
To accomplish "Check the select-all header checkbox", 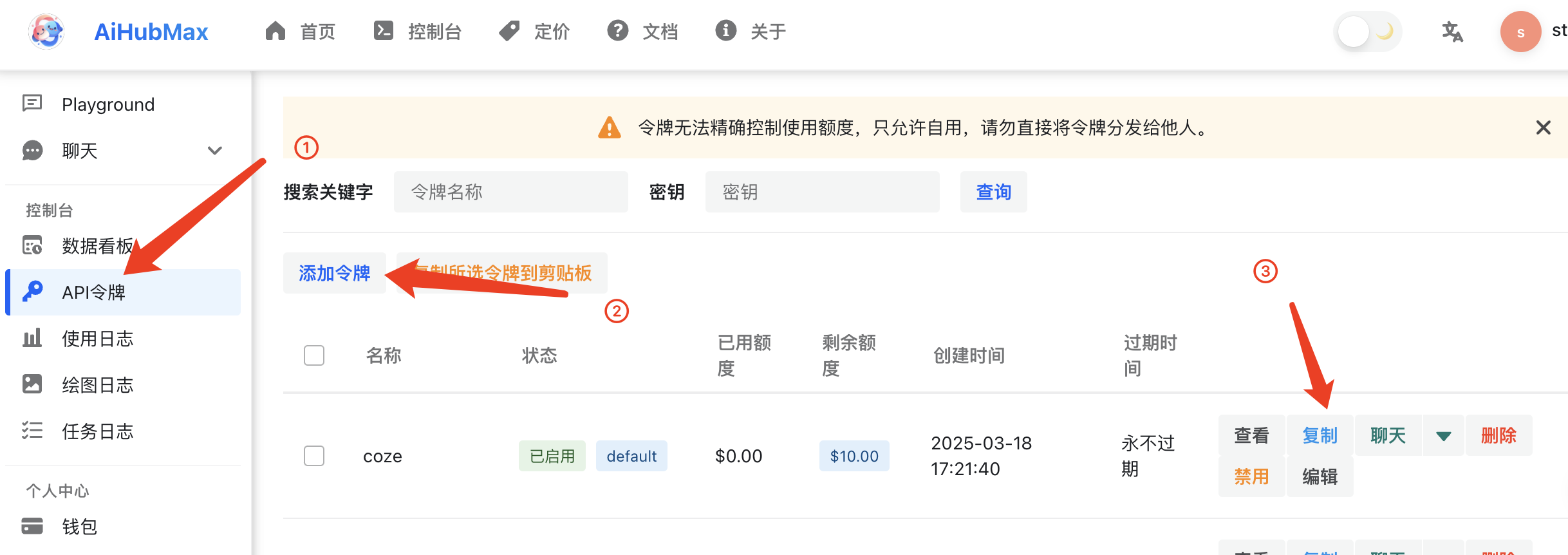I will tap(314, 355).
